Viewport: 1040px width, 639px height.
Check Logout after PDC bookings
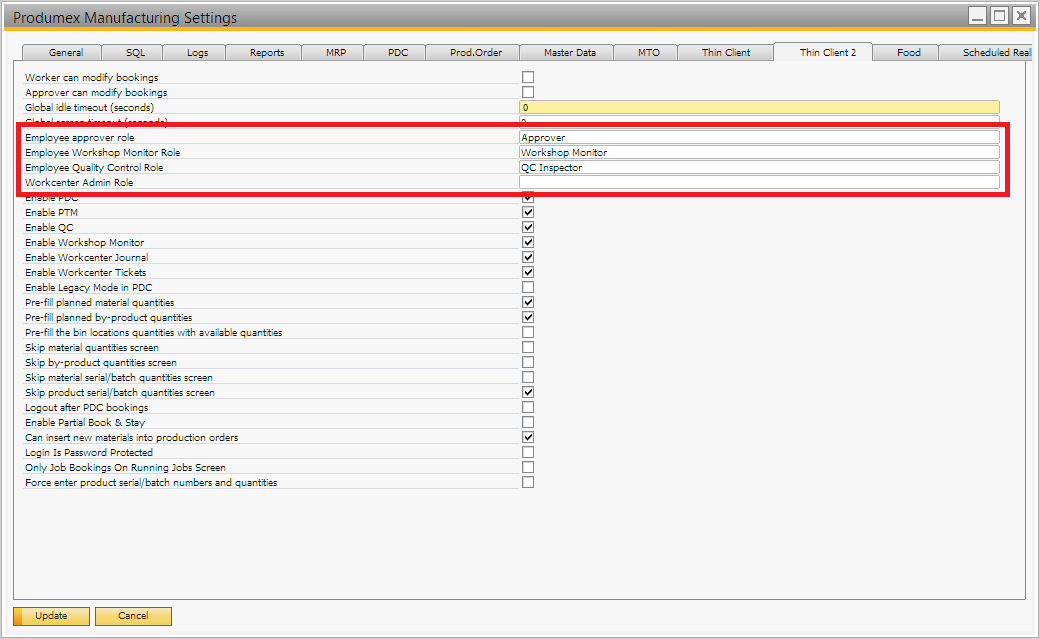pyautogui.click(x=528, y=407)
